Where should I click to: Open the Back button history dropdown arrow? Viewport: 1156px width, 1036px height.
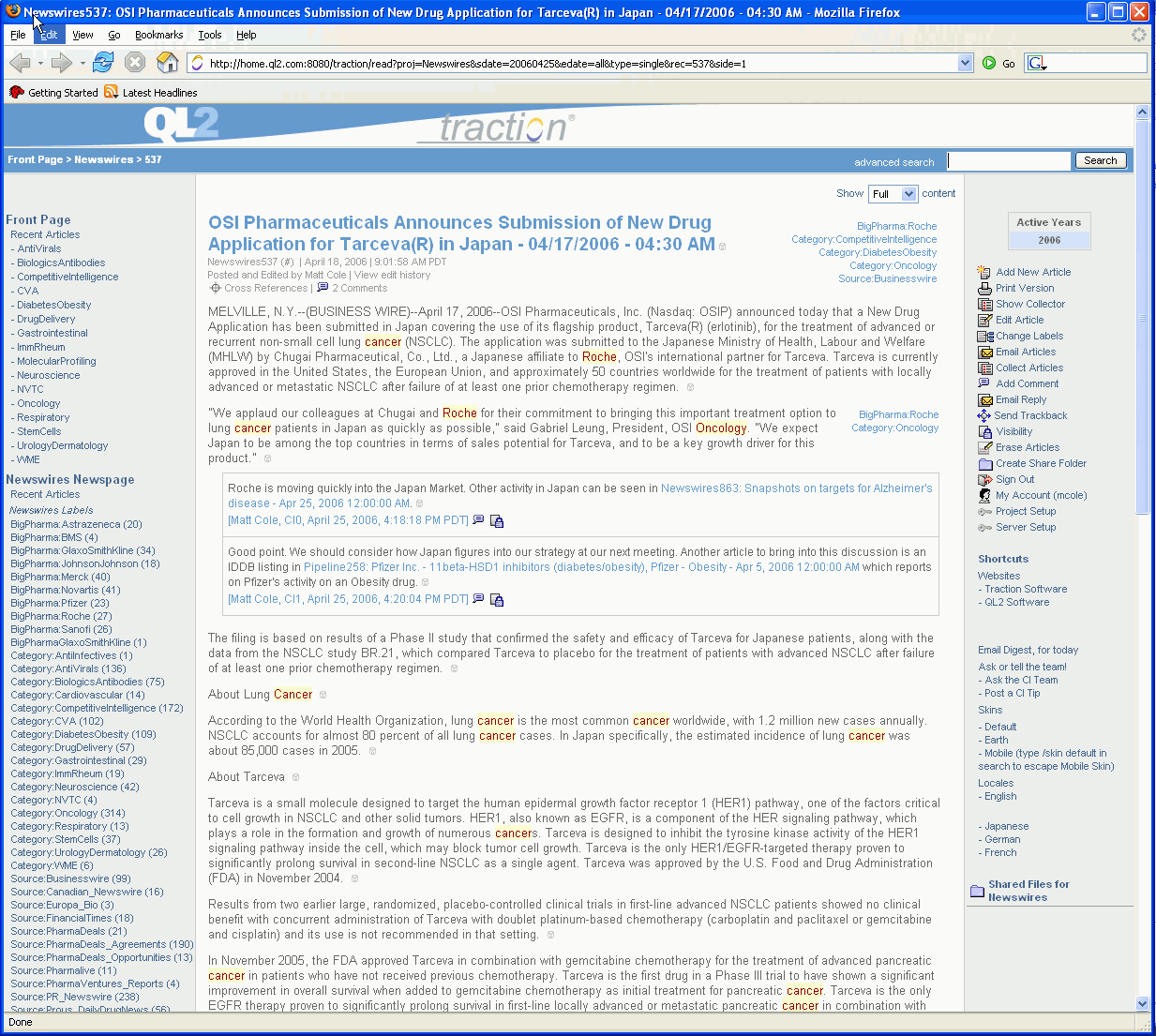point(40,64)
